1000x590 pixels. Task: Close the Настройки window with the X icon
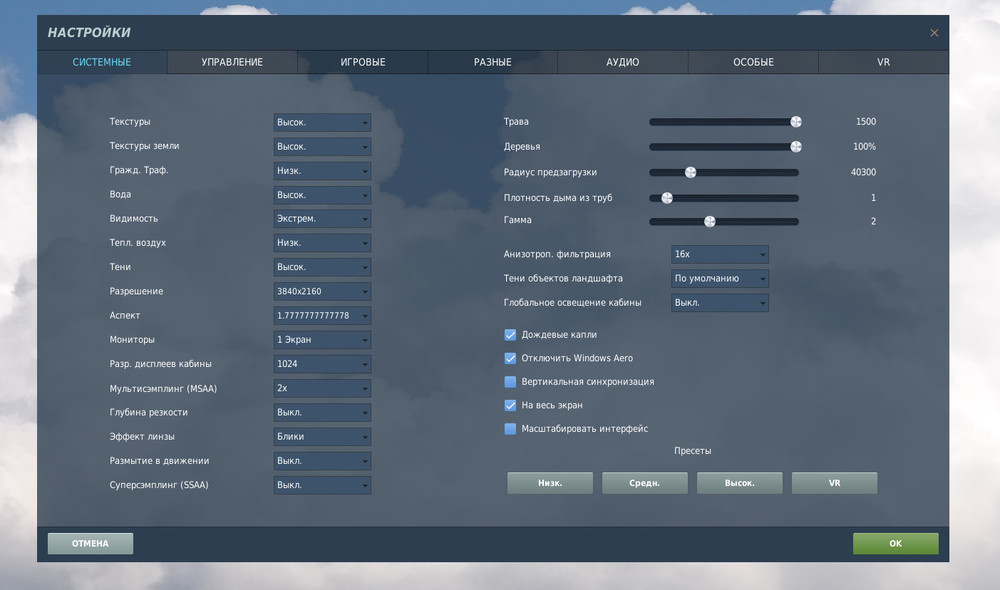pos(934,33)
